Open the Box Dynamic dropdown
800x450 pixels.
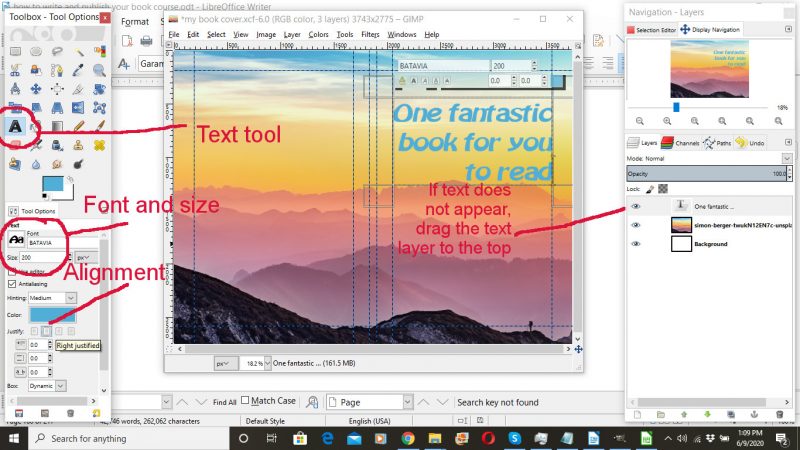pyautogui.click(x=60, y=384)
